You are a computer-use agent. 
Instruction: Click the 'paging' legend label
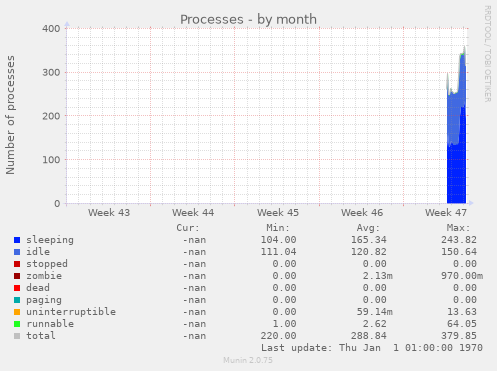(x=44, y=300)
